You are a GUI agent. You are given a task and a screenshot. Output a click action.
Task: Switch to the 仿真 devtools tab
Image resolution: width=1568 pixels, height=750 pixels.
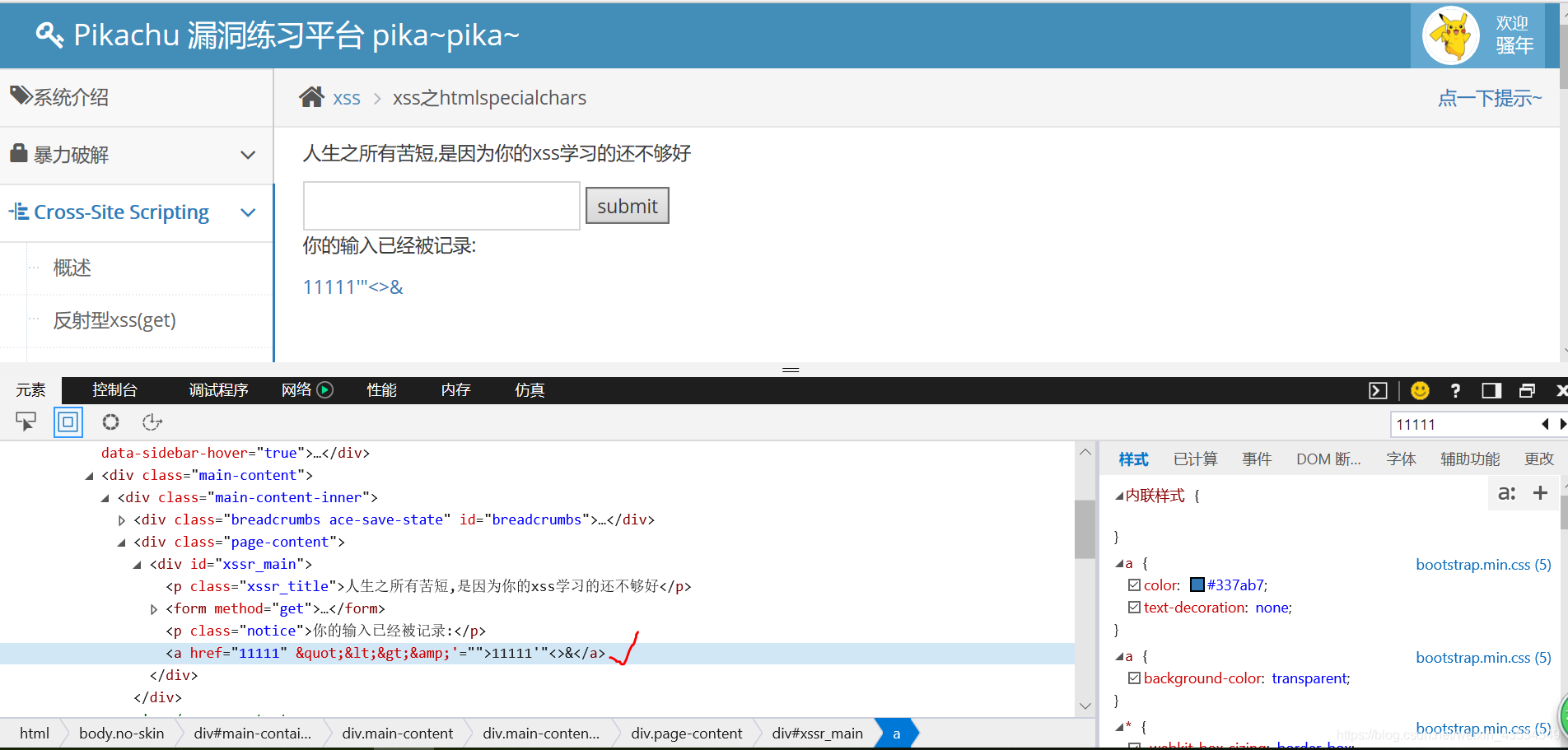coord(530,390)
